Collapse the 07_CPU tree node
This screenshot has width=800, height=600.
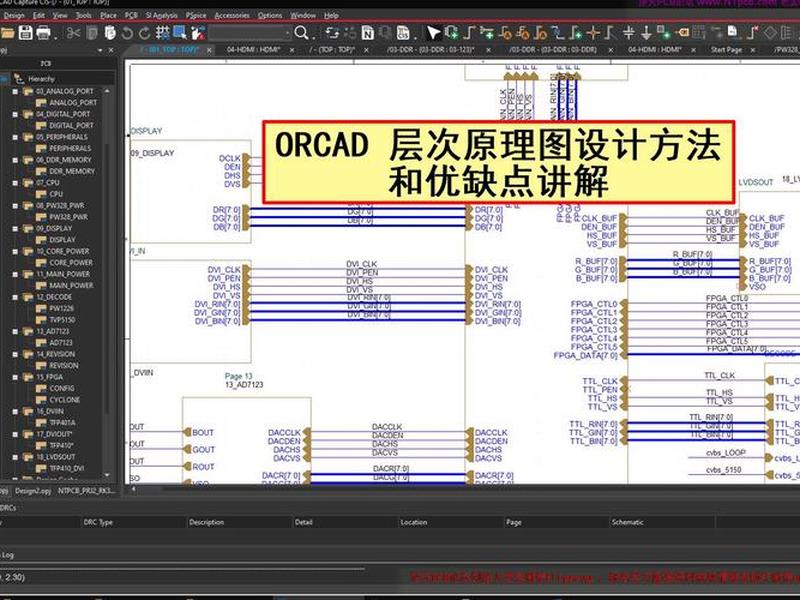[x=15, y=183]
